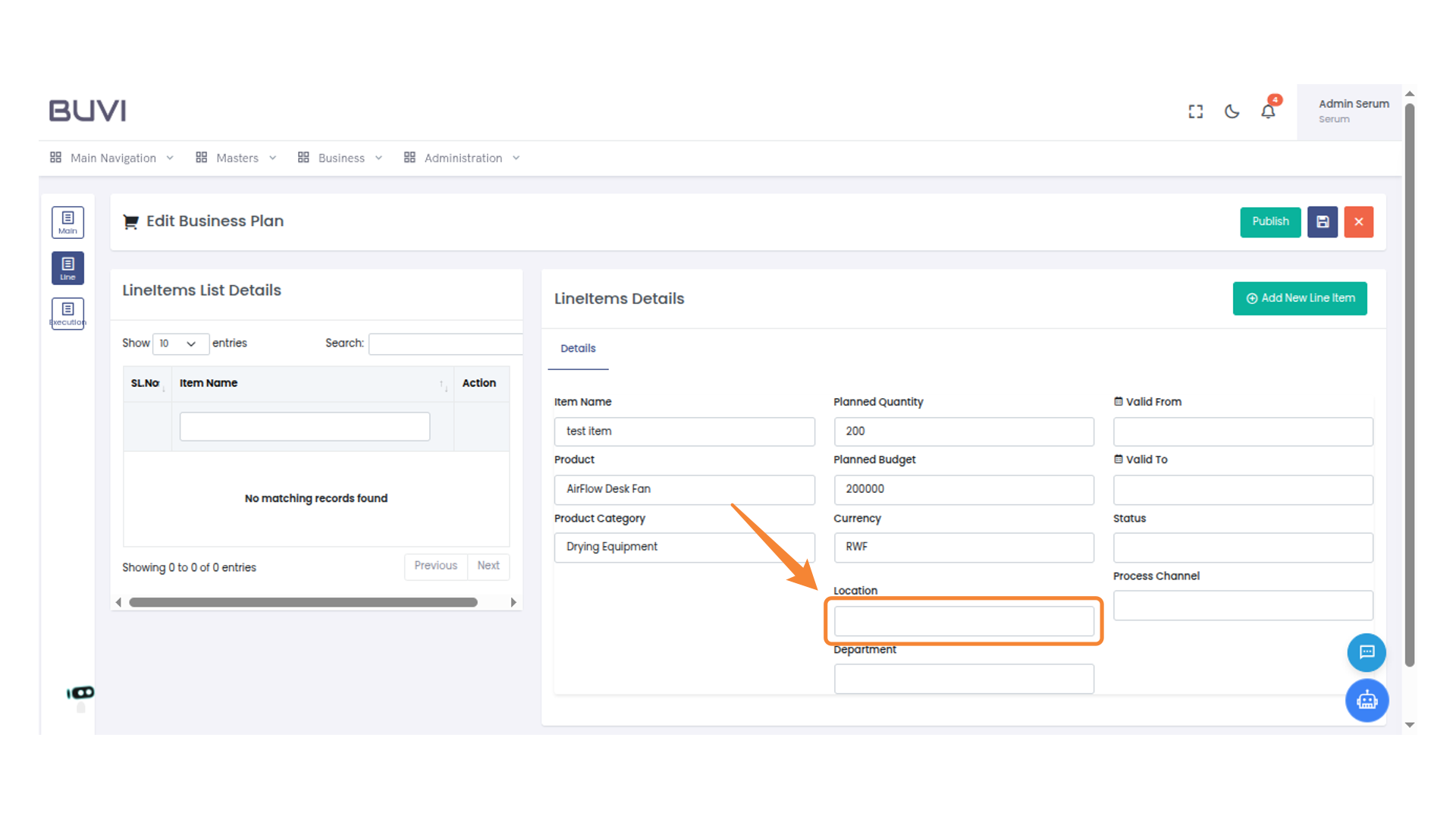Open the notifications bell
Viewport: 1456px width, 819px height.
(1267, 111)
